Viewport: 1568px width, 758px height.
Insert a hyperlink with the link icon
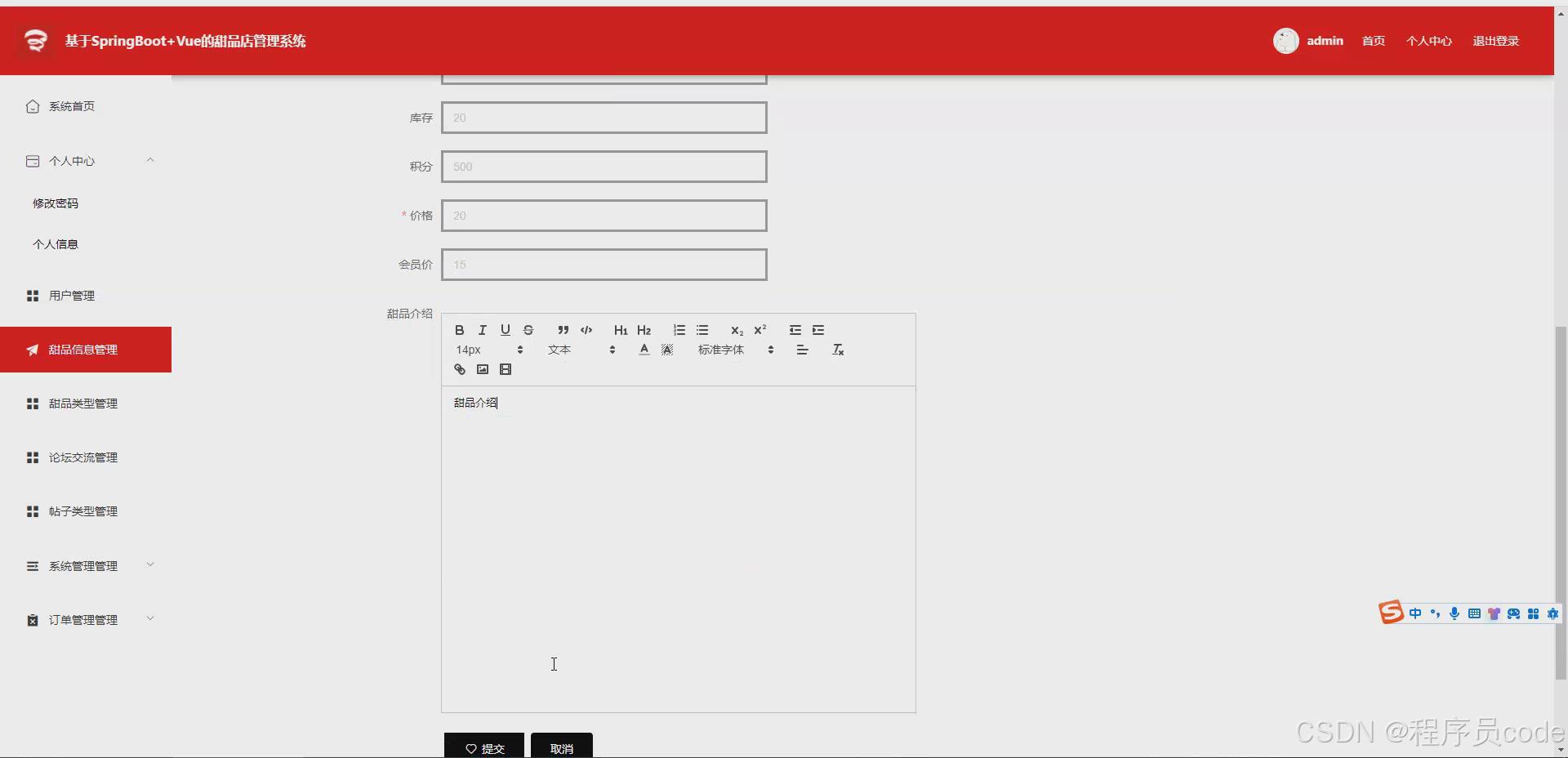coord(459,369)
